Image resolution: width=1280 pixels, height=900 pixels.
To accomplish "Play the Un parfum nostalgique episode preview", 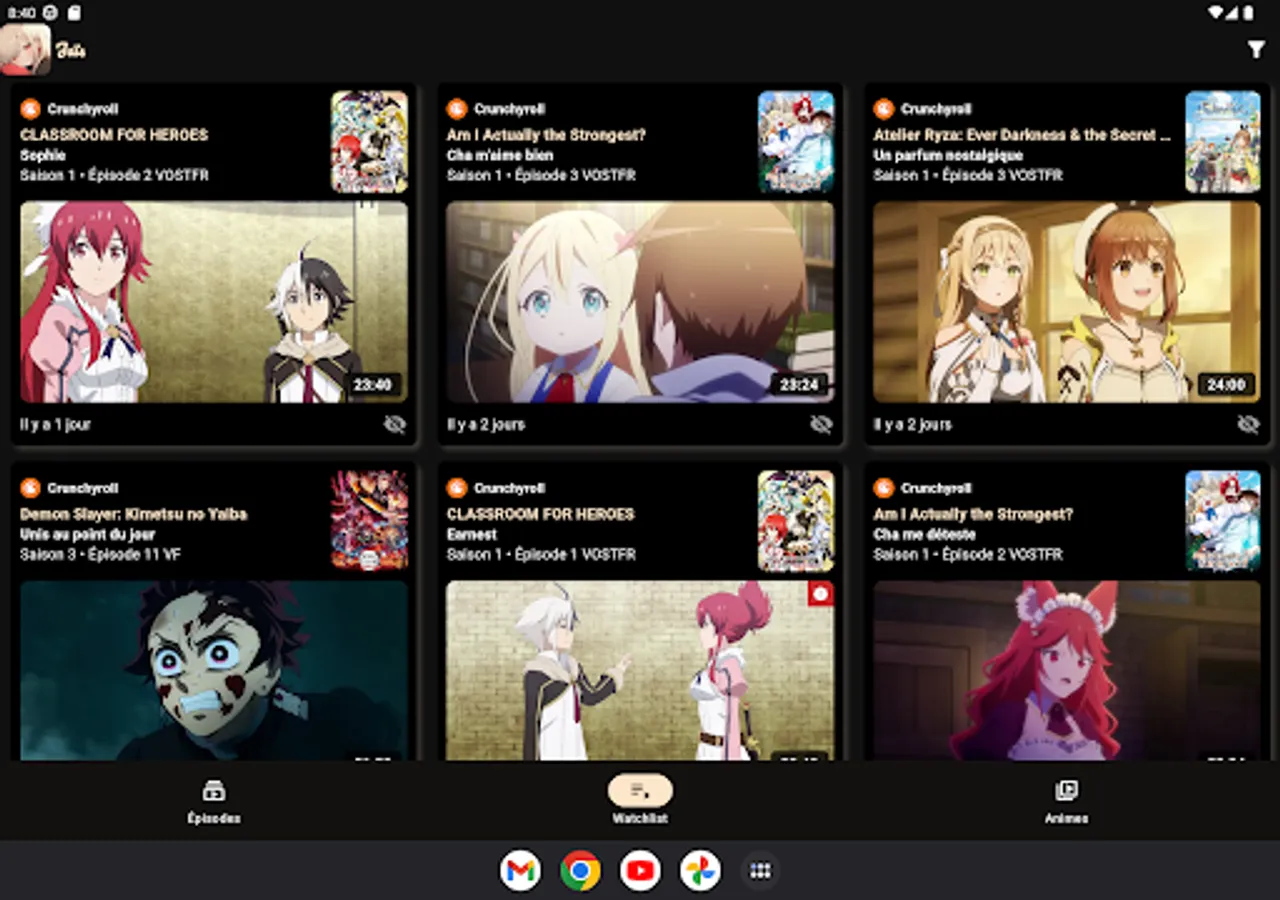I will (x=1067, y=302).
